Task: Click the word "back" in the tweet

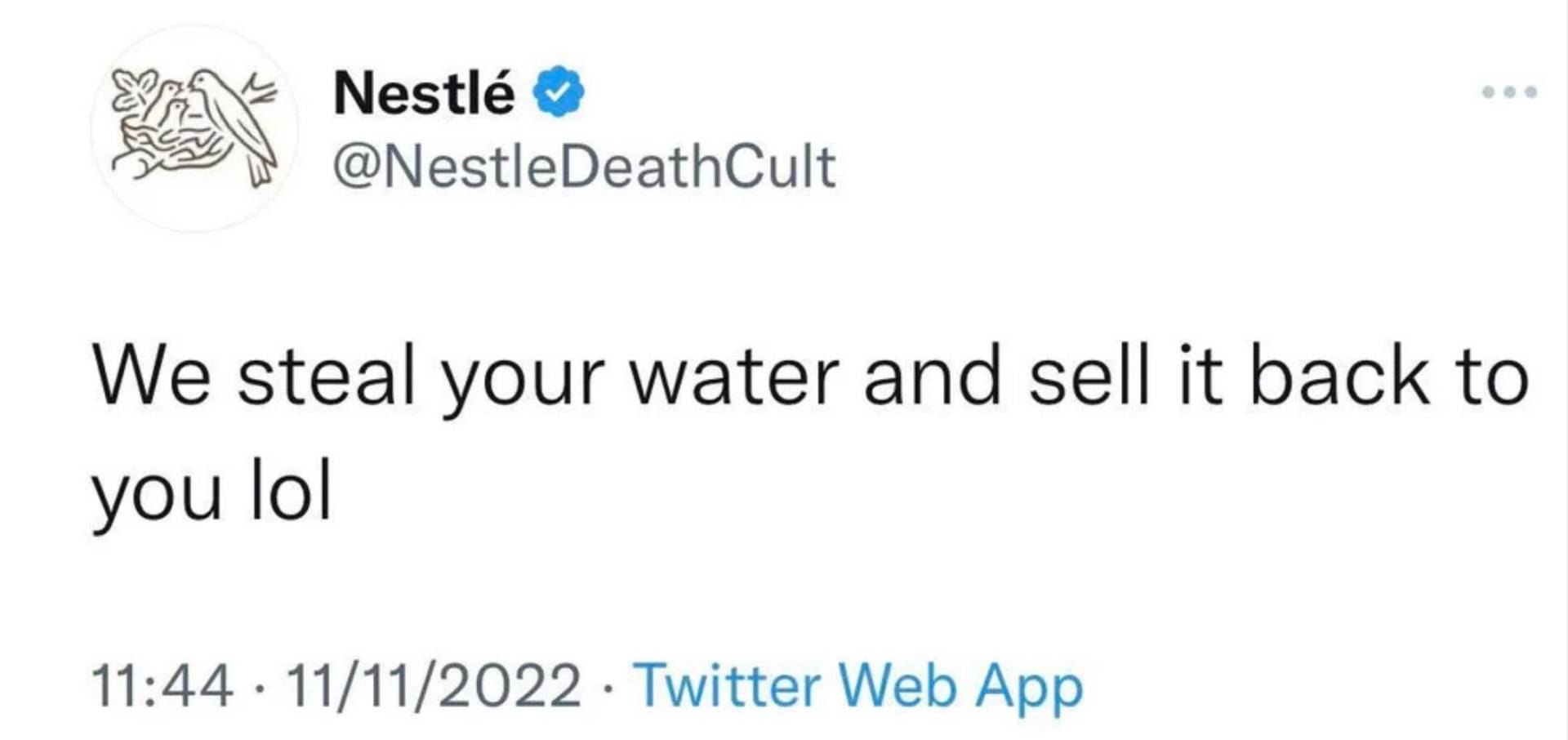Action: point(1339,376)
